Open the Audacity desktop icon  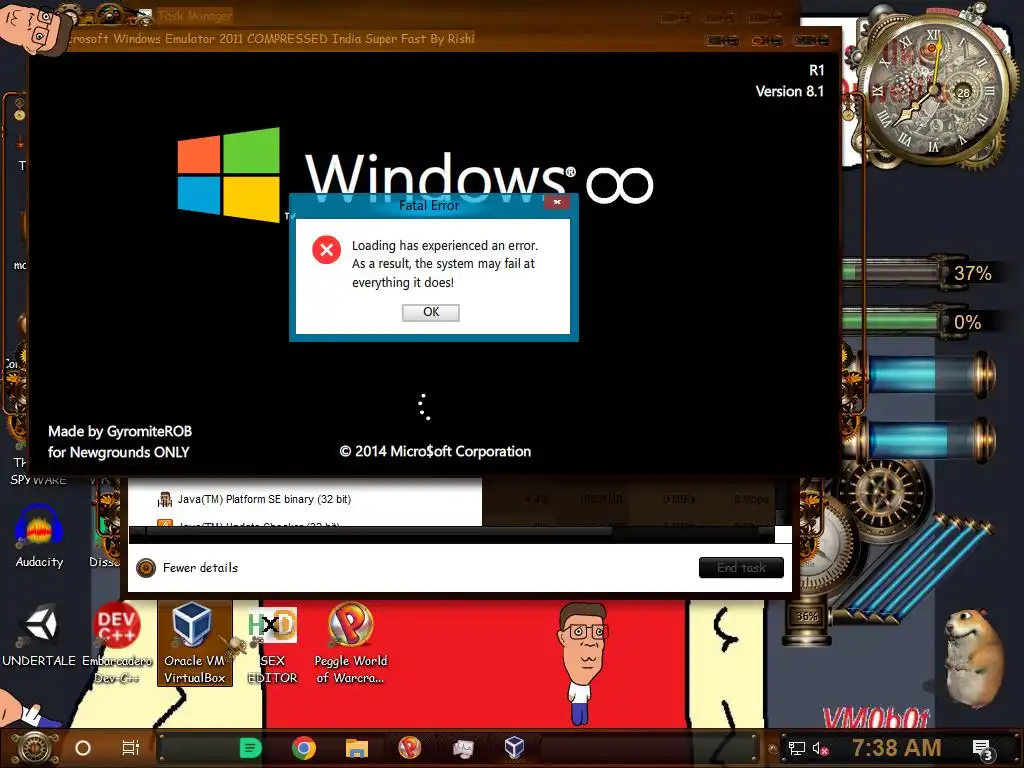39,537
